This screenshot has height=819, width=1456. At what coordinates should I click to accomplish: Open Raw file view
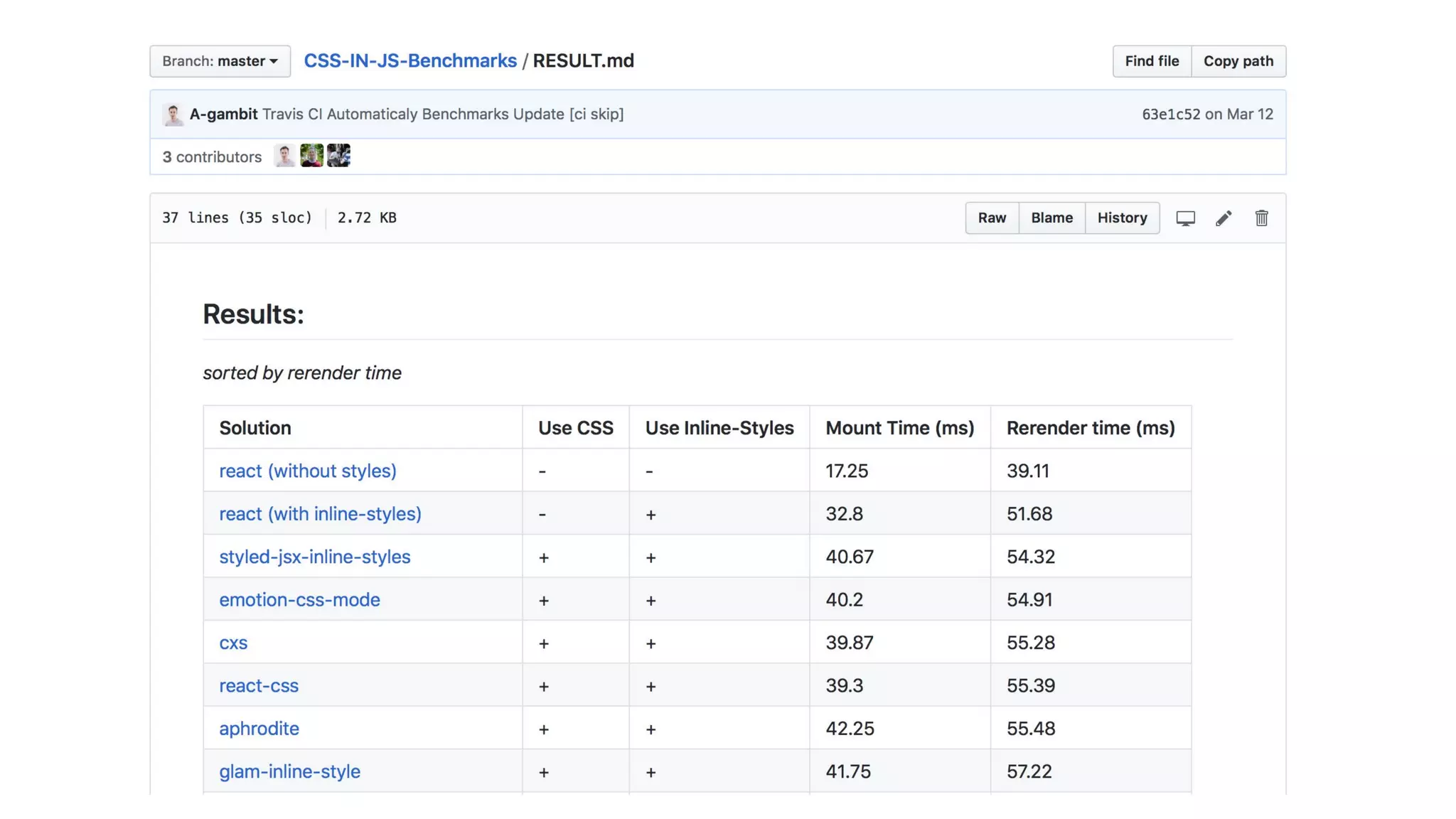click(x=992, y=218)
